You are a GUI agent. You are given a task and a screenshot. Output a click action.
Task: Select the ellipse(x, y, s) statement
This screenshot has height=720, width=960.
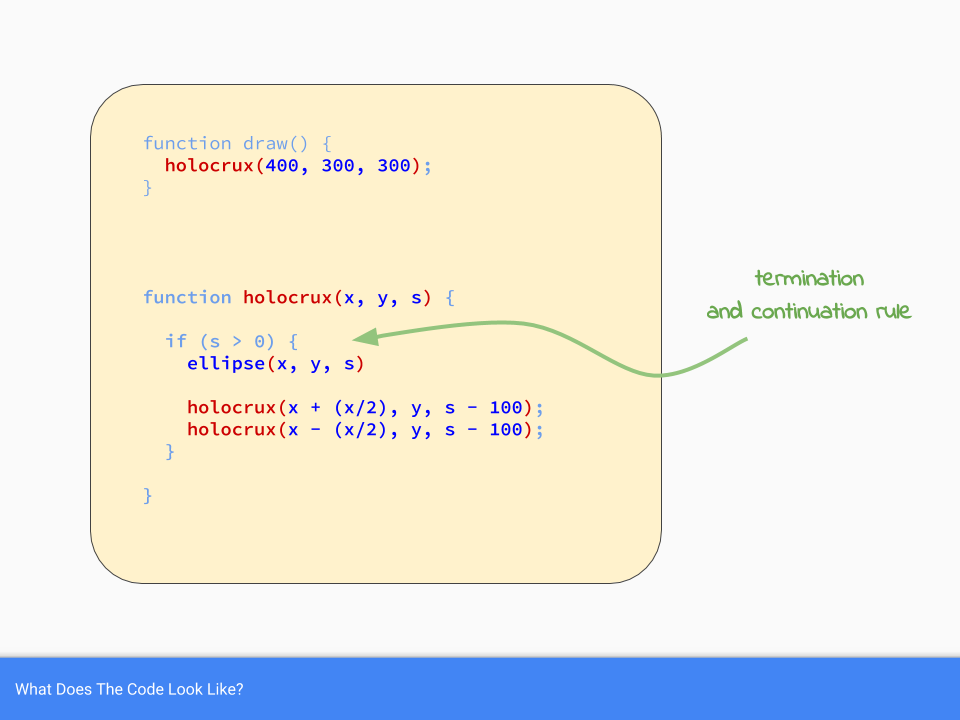(x=275, y=364)
